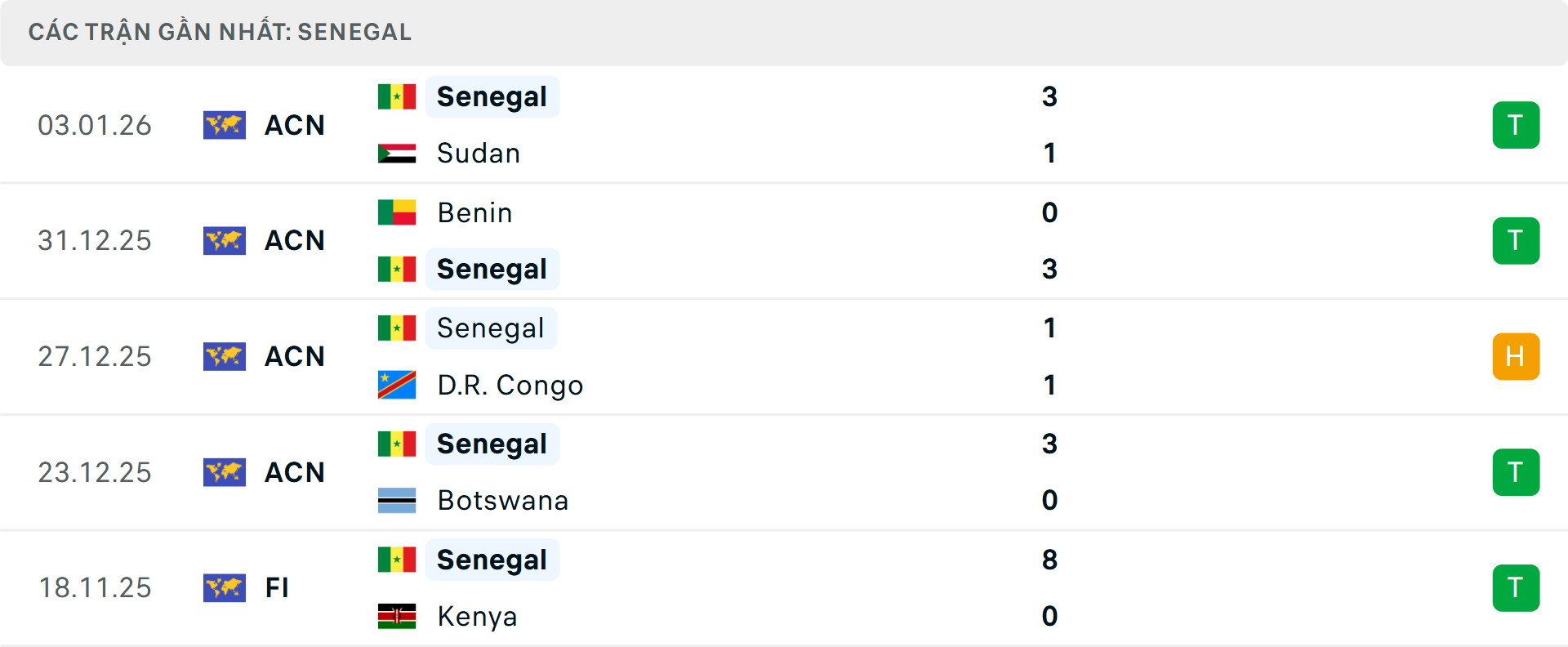The height and width of the screenshot is (647, 1568).
Task: Select the ACN label on the 31.12.25 row
Action: coord(294,240)
